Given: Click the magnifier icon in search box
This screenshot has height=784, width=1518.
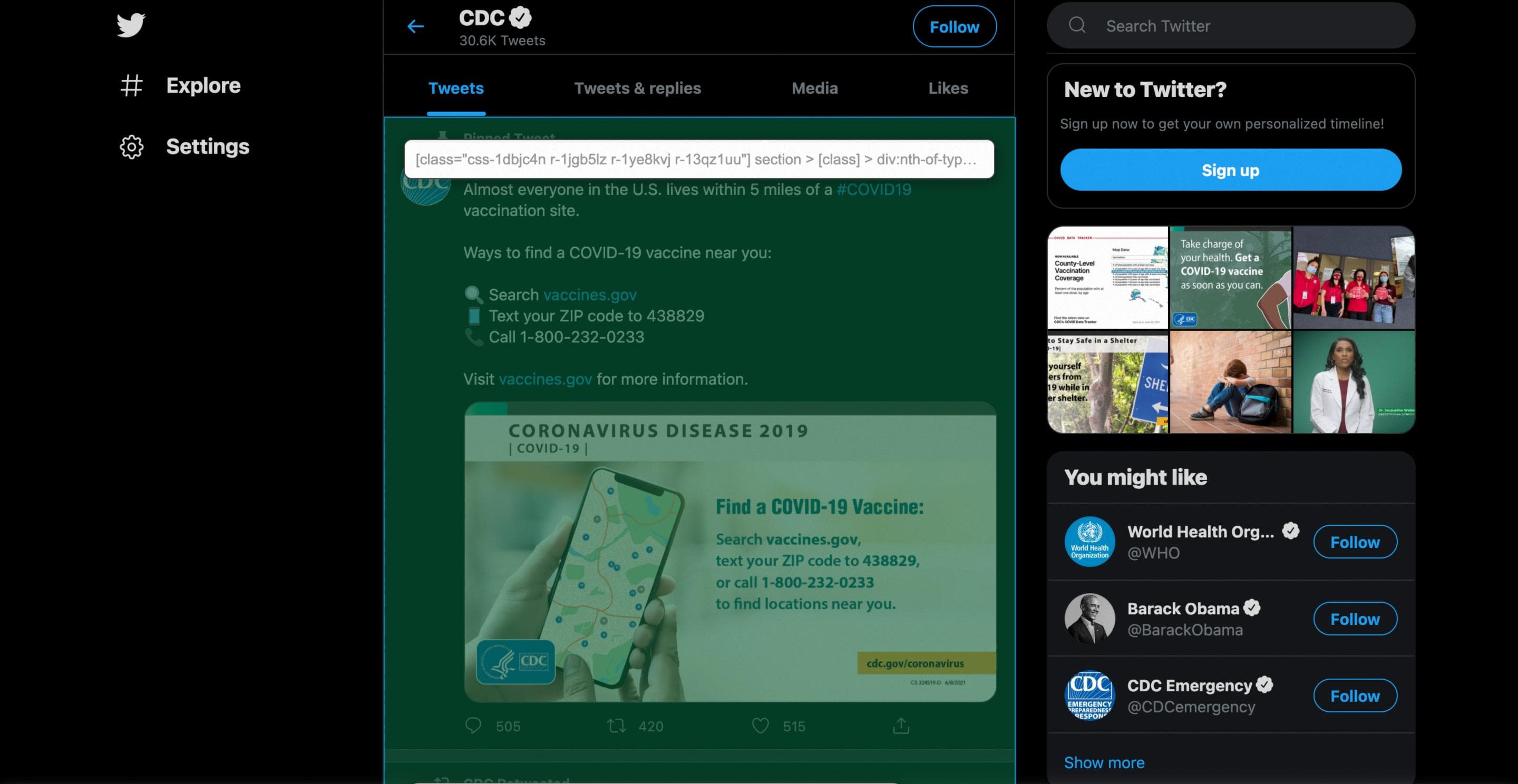Looking at the screenshot, I should click(x=1077, y=25).
